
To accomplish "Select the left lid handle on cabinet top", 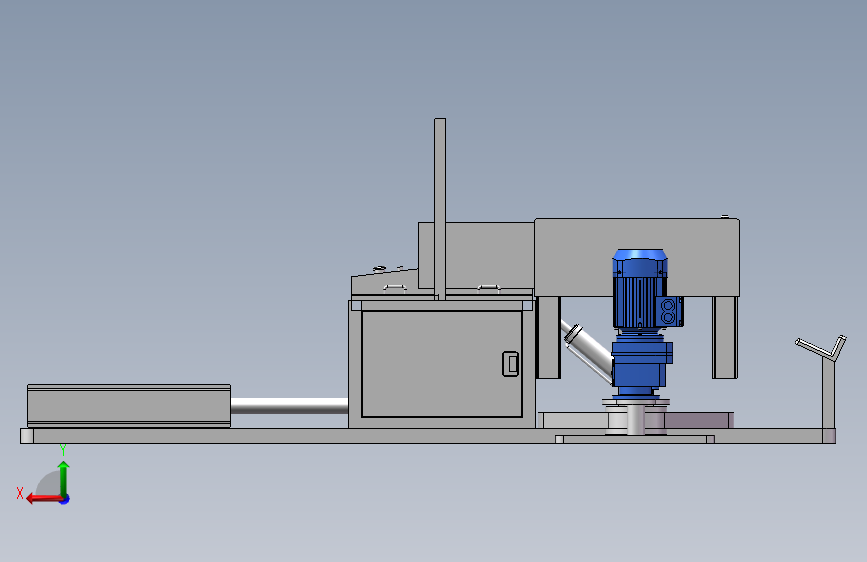I will [x=395, y=287].
